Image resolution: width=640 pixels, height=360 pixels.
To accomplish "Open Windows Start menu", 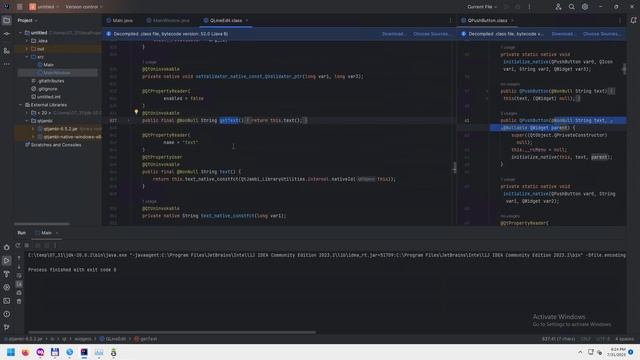I will pos(11,352).
